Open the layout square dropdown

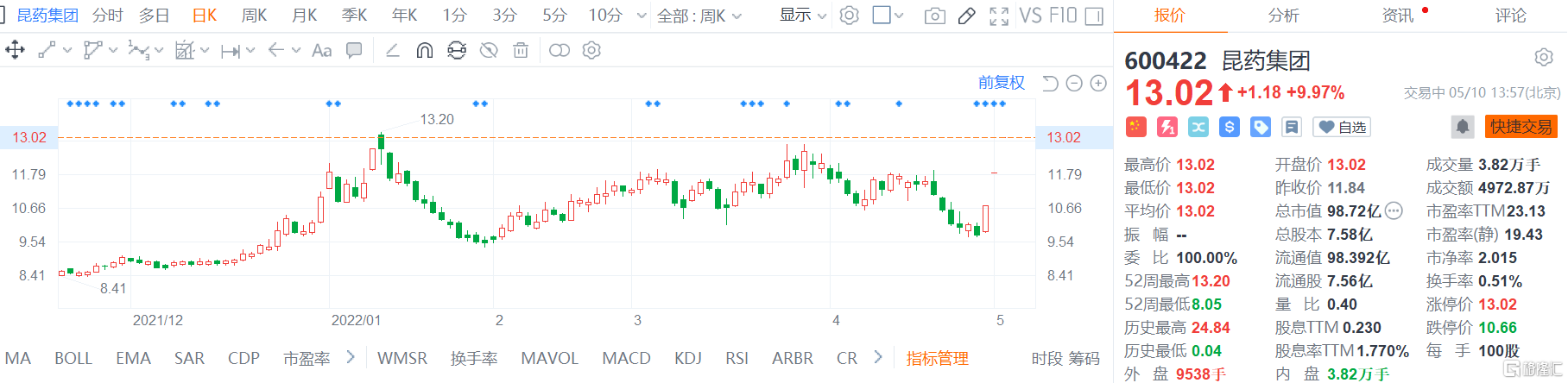pos(888,16)
